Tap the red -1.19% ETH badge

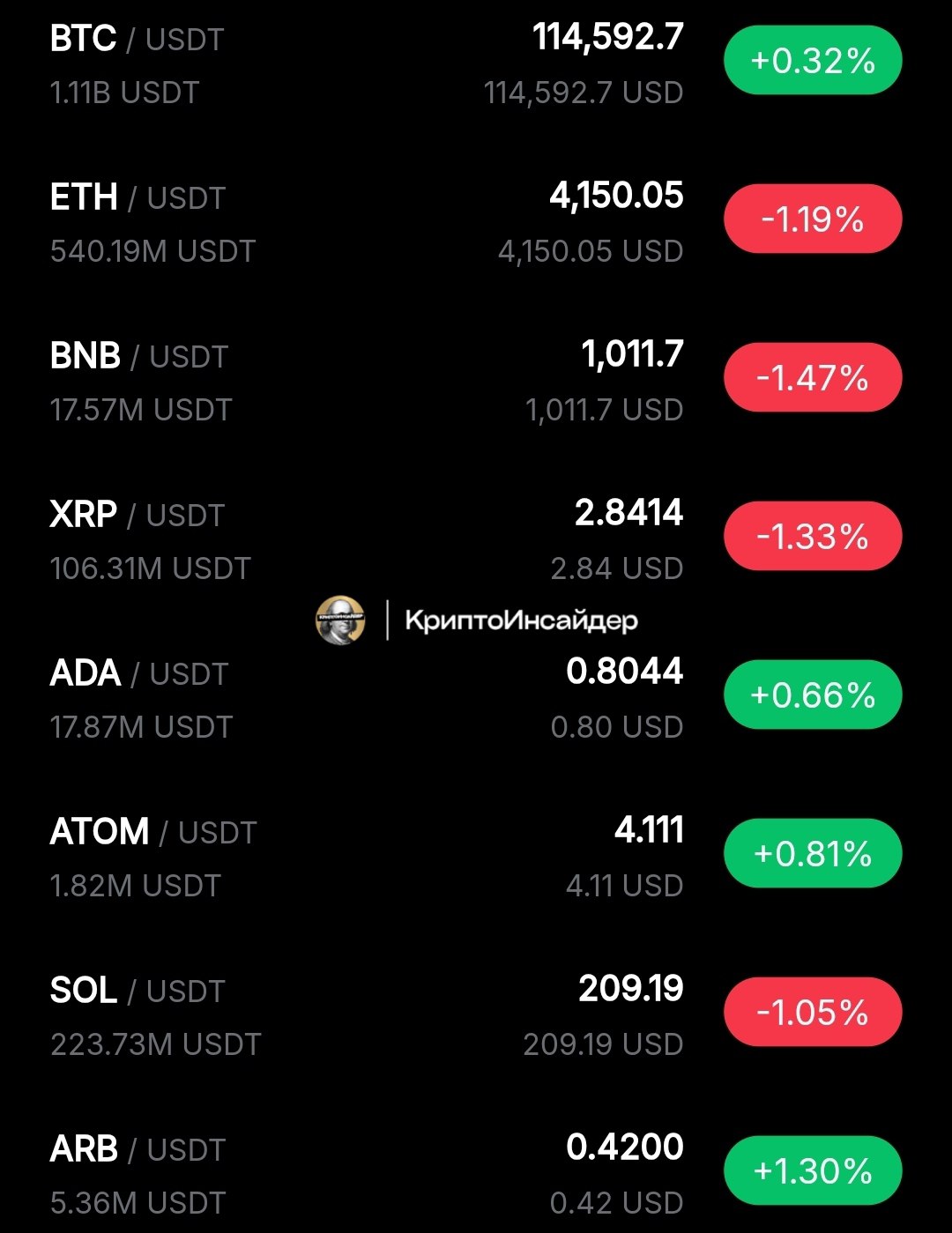813,219
